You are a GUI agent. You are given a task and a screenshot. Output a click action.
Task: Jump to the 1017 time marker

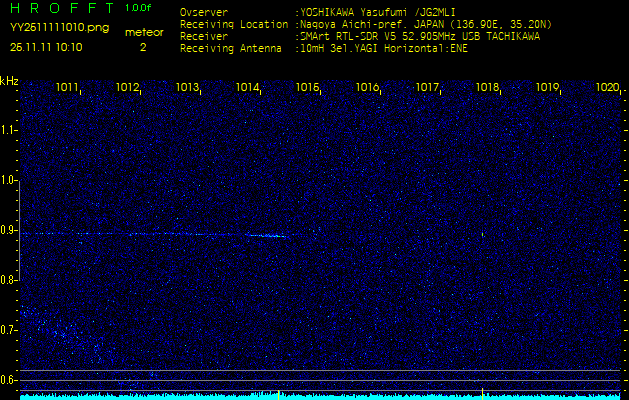tap(428, 88)
